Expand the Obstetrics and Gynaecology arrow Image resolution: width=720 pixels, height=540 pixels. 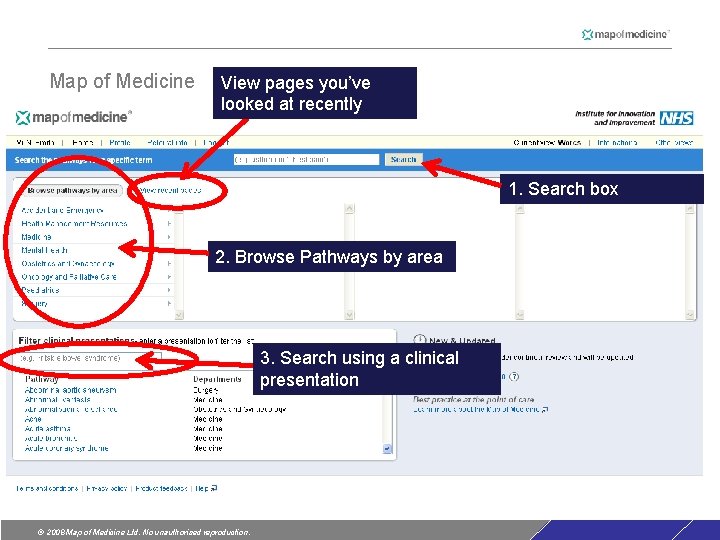coord(169,264)
